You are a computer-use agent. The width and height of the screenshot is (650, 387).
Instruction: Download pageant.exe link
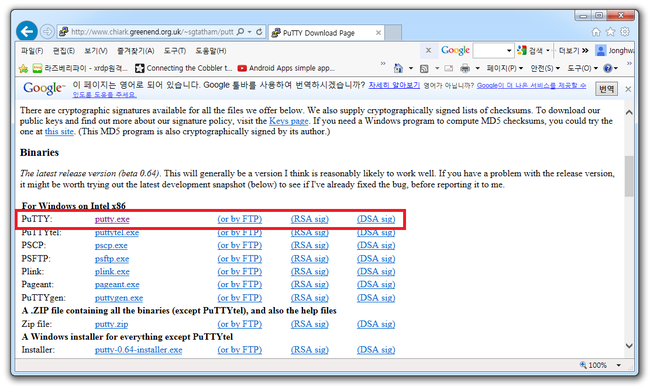pyautogui.click(x=117, y=284)
